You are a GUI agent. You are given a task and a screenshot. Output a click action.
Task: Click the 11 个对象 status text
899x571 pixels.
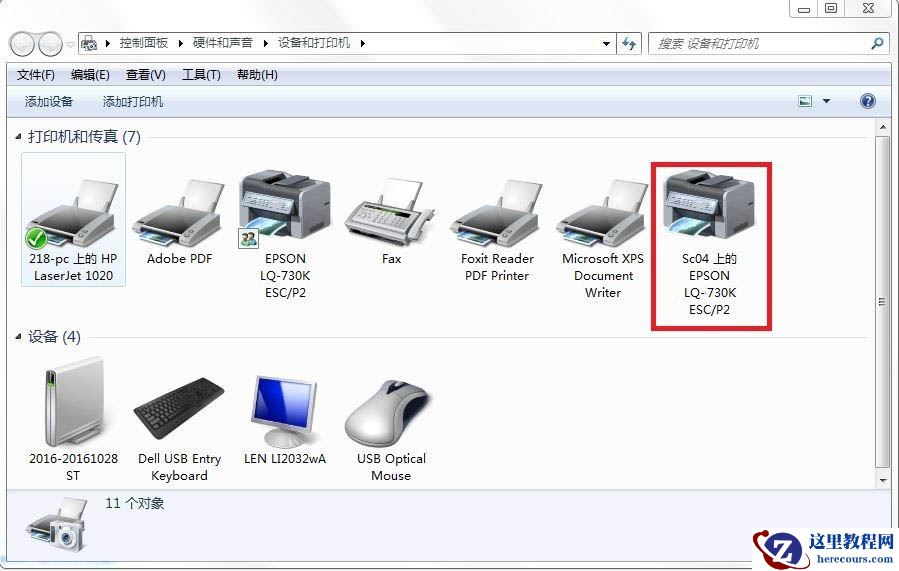tap(134, 504)
